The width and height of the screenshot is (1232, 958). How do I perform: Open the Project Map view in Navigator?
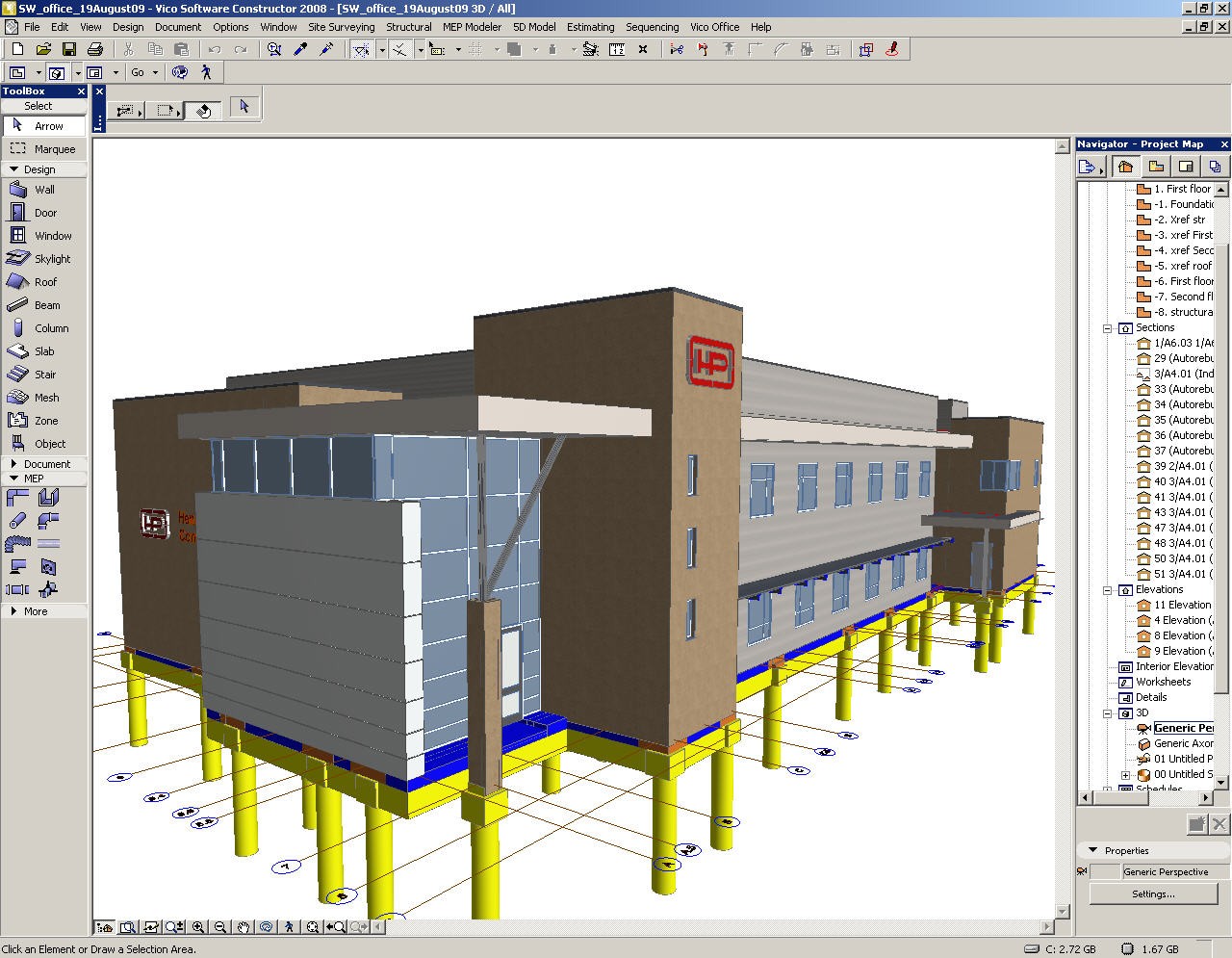coord(1125,167)
